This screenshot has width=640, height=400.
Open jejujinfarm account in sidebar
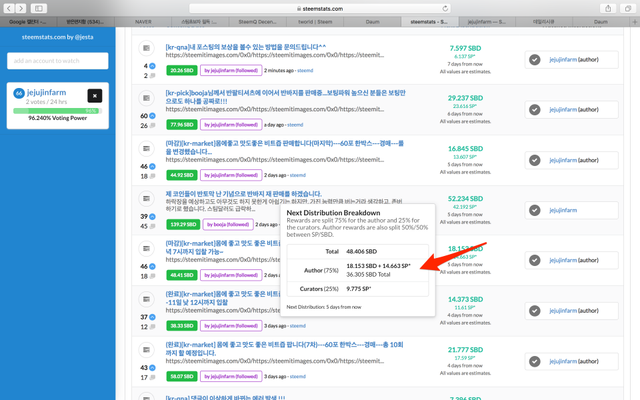[47, 93]
